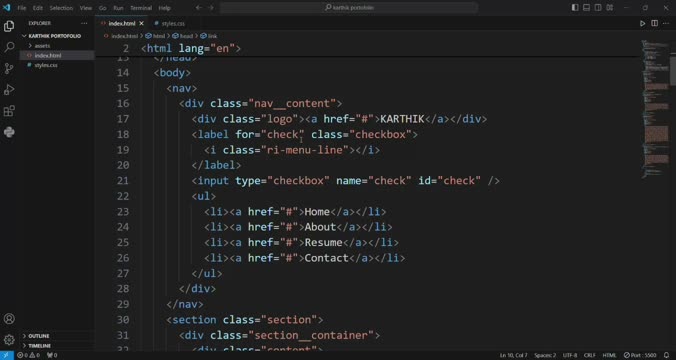Open the Extensions view

click(x=9, y=111)
